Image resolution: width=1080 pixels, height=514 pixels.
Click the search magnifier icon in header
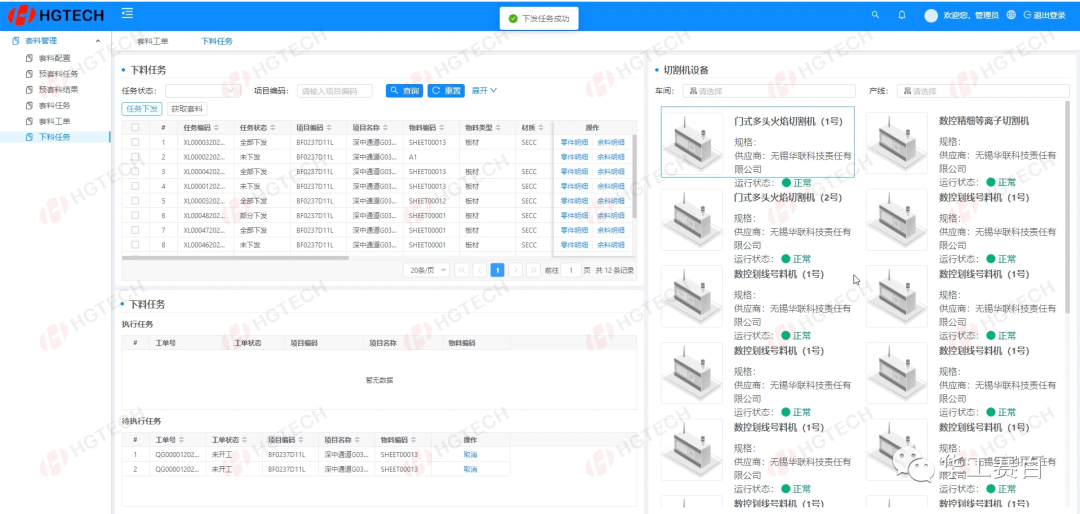pyautogui.click(x=876, y=15)
